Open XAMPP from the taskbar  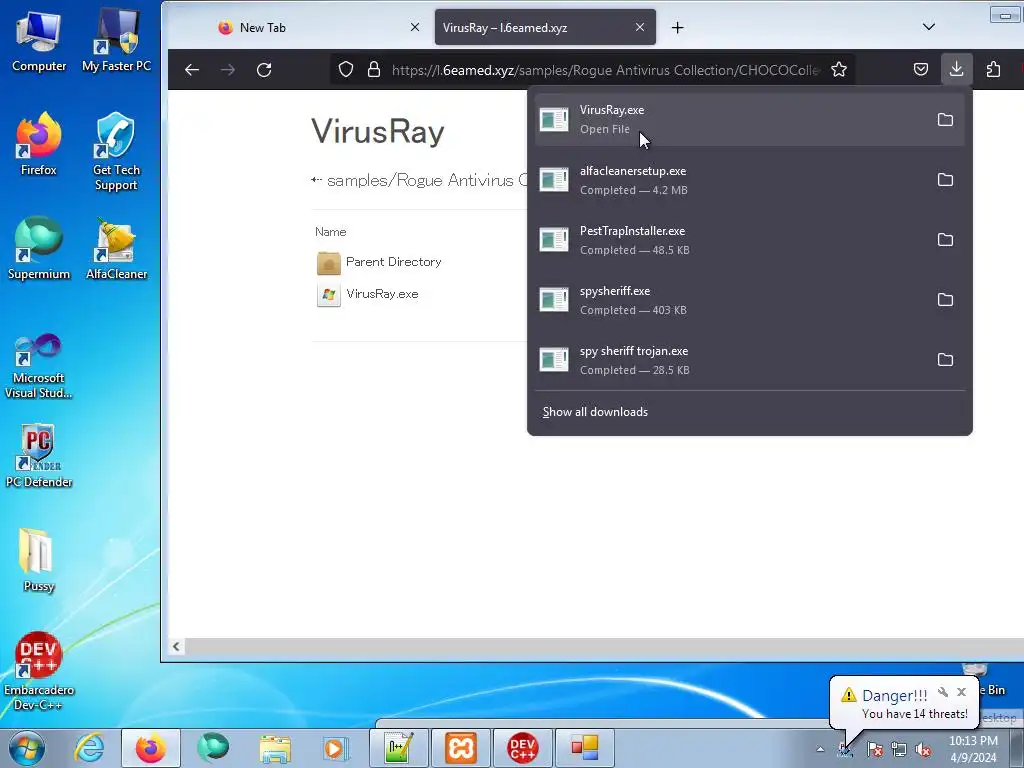[x=460, y=748]
